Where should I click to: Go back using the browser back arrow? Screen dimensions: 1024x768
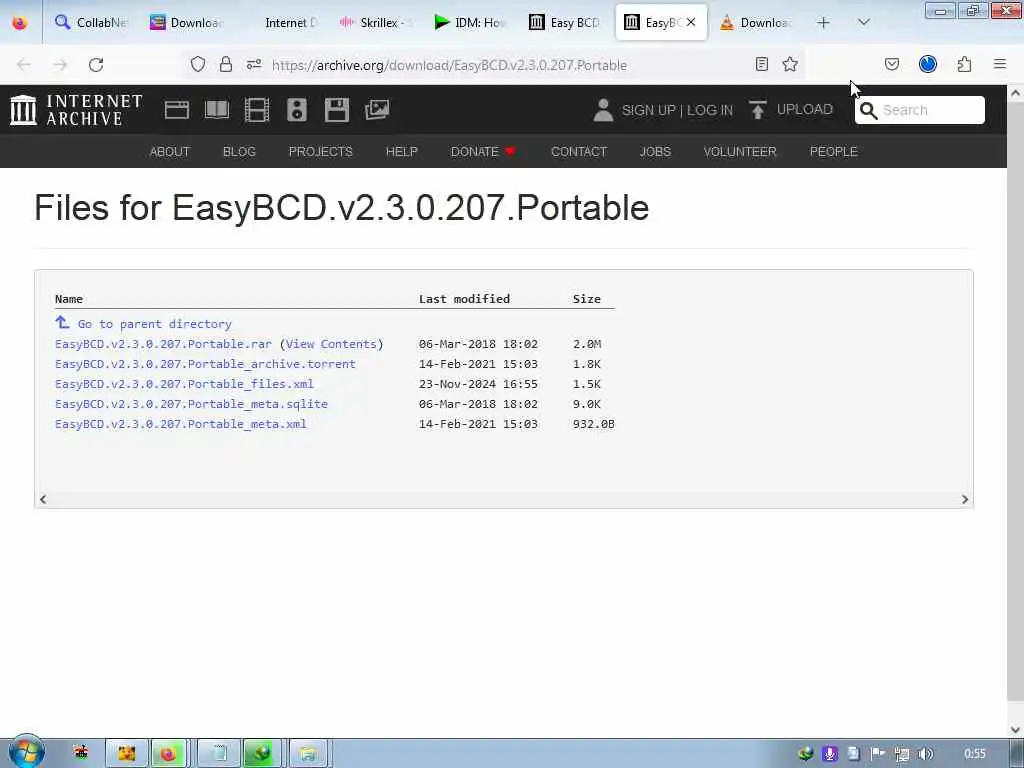coord(24,65)
